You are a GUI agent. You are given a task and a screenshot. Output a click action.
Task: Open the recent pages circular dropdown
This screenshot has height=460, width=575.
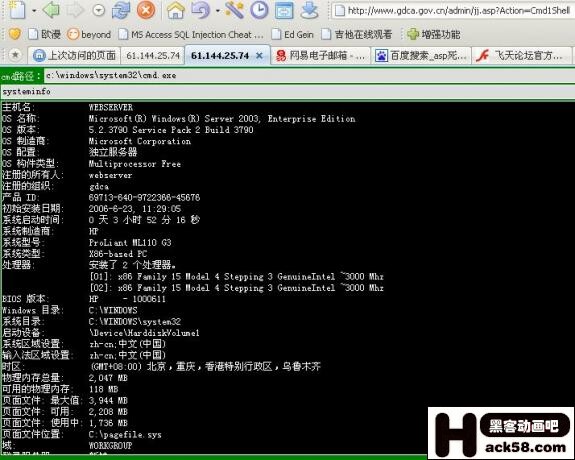tap(98, 11)
